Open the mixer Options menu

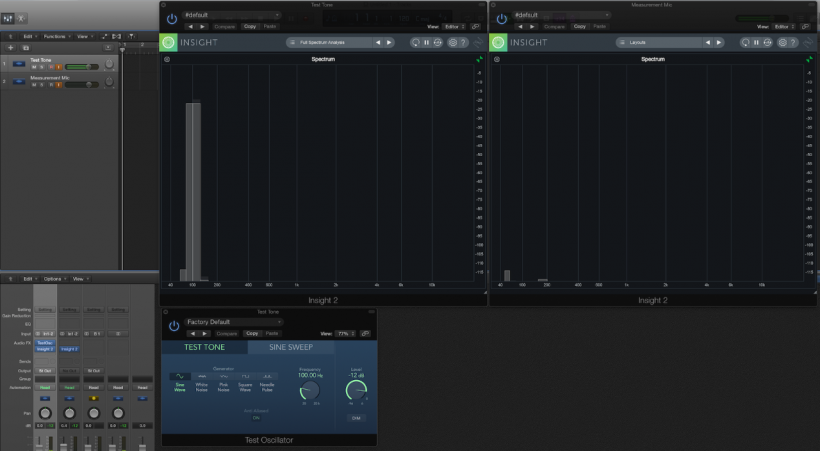click(53, 279)
